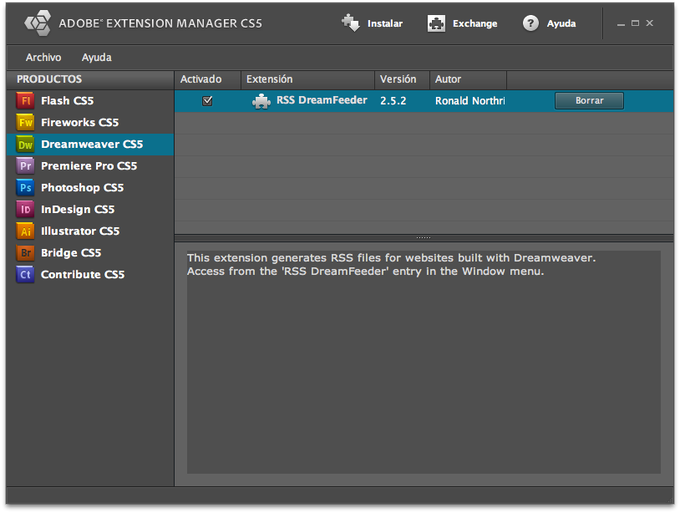Click the Bridge Br icon
This screenshot has width=680, height=513.
click(25, 253)
